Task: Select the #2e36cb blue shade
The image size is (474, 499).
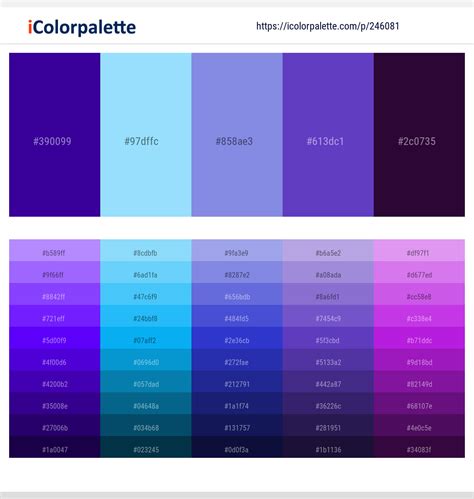Action: [237, 338]
